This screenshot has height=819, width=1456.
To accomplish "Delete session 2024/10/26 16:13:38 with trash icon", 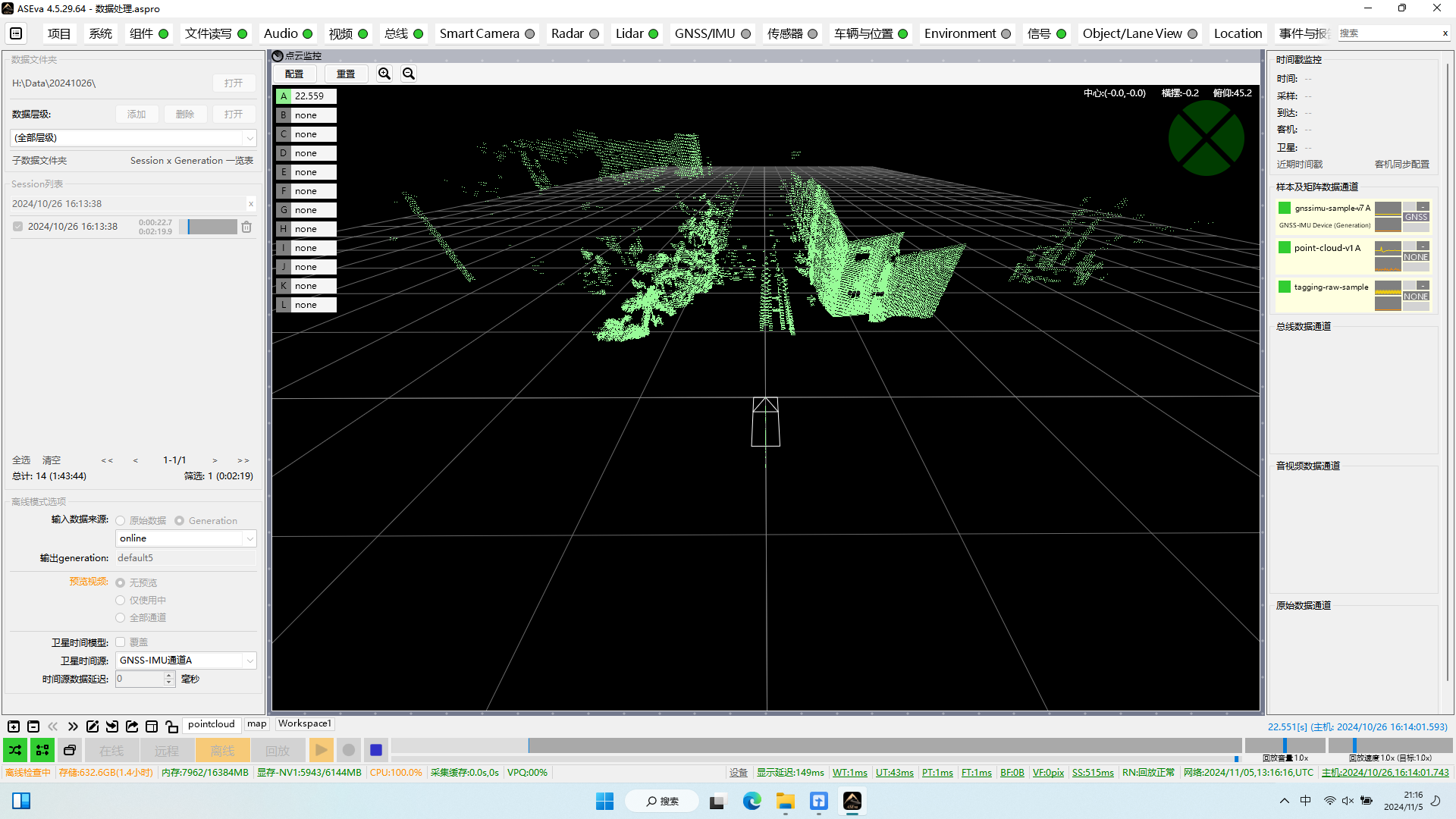I will tap(246, 227).
